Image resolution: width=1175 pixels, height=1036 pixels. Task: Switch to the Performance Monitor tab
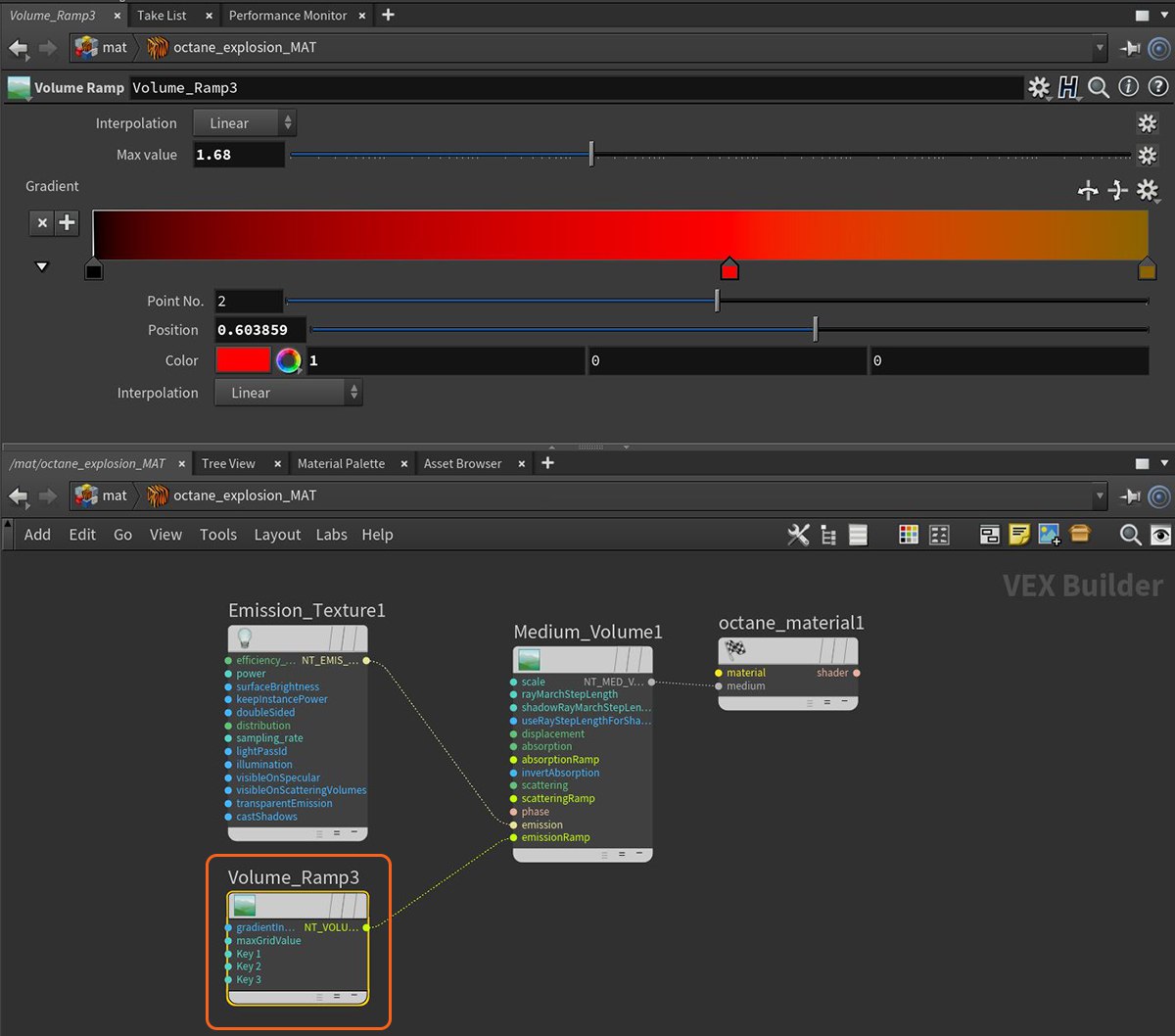click(289, 15)
